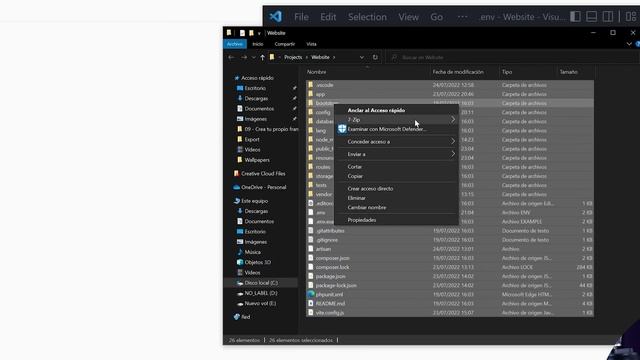This screenshot has height=360, width=640.
Task: Click the Edge icon of phpunit.xml
Action: [x=311, y=294]
